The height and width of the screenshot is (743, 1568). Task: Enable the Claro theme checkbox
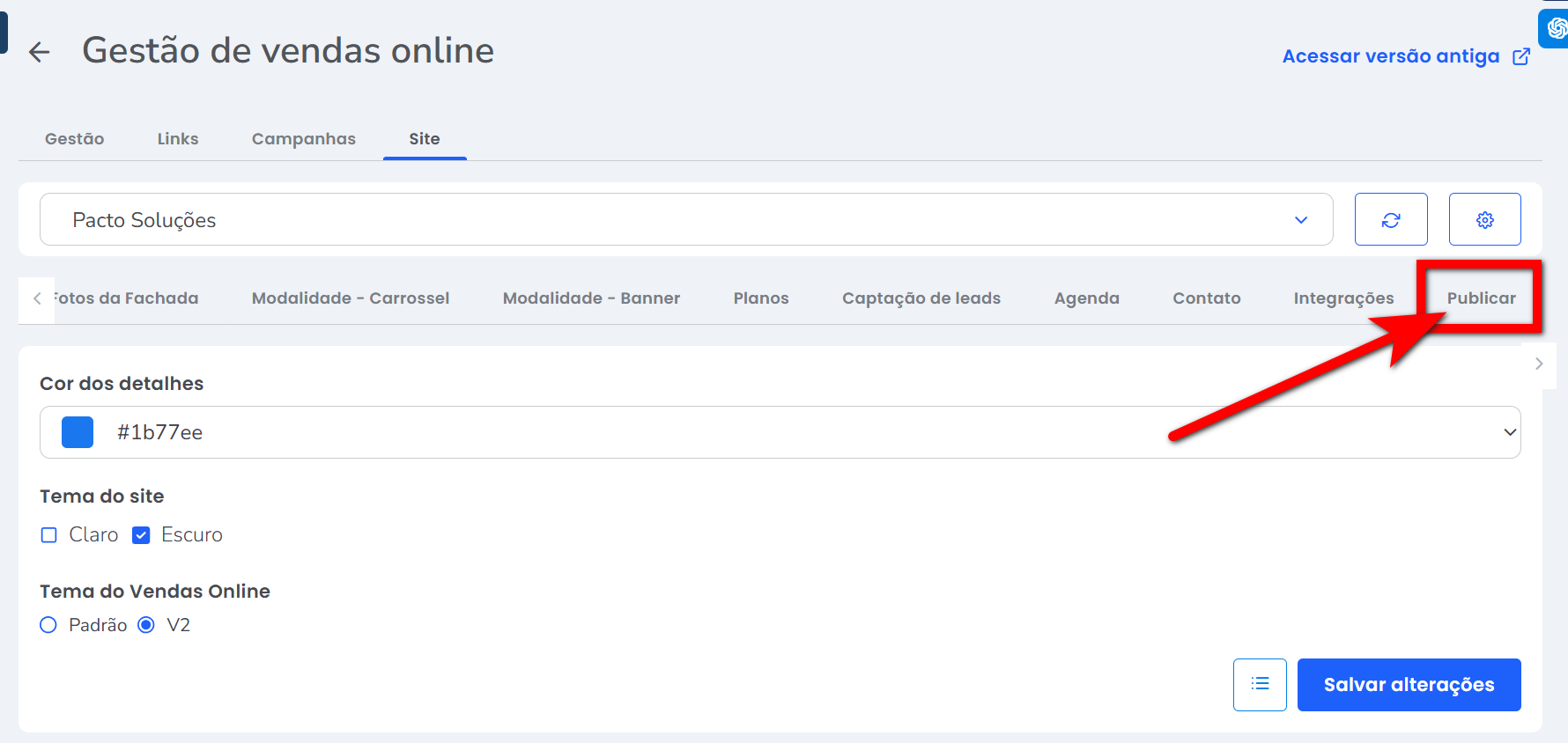[49, 535]
